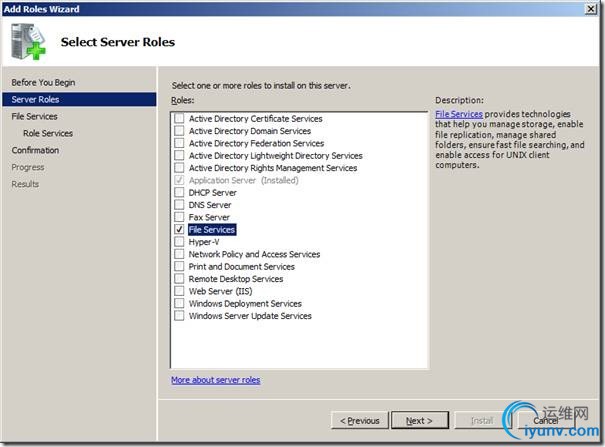Click Next to continue the wizard
Screen dimensions: 605x447
(419, 420)
